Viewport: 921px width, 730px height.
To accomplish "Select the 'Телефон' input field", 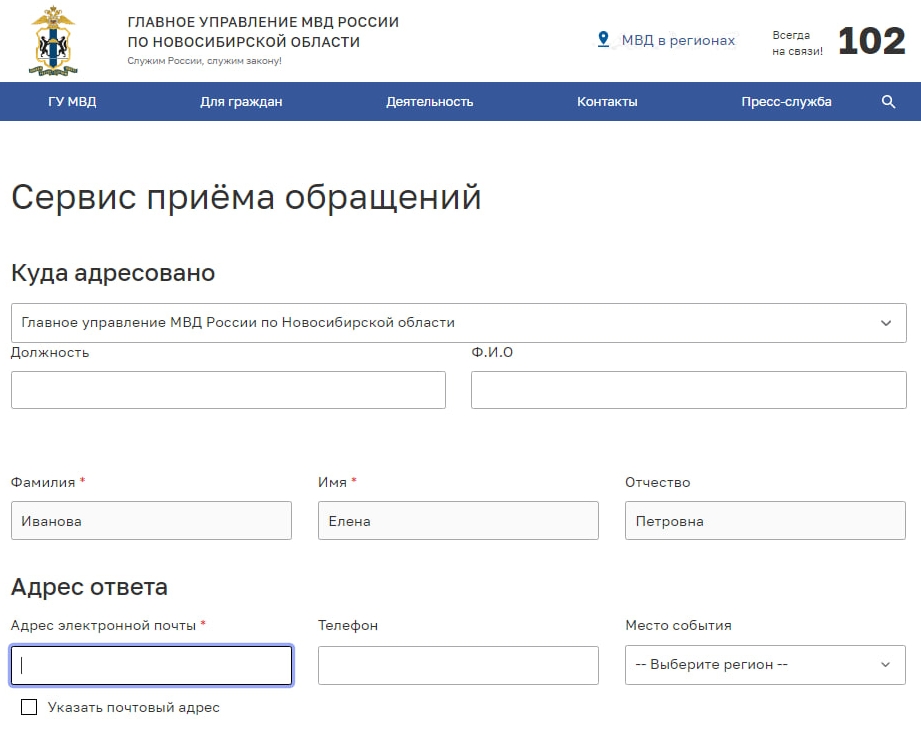I will pos(458,665).
